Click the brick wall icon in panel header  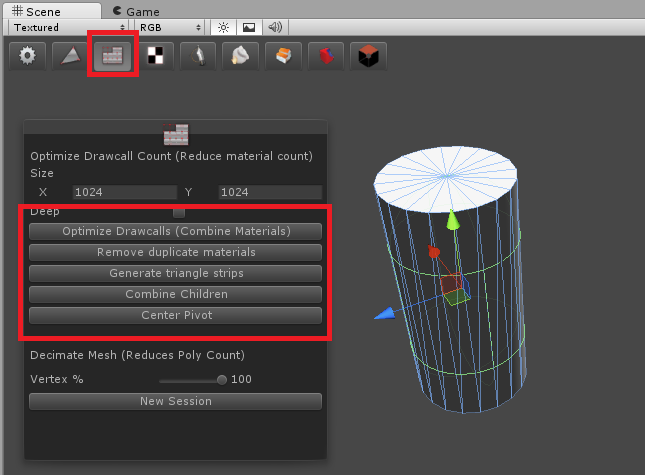pos(176,134)
